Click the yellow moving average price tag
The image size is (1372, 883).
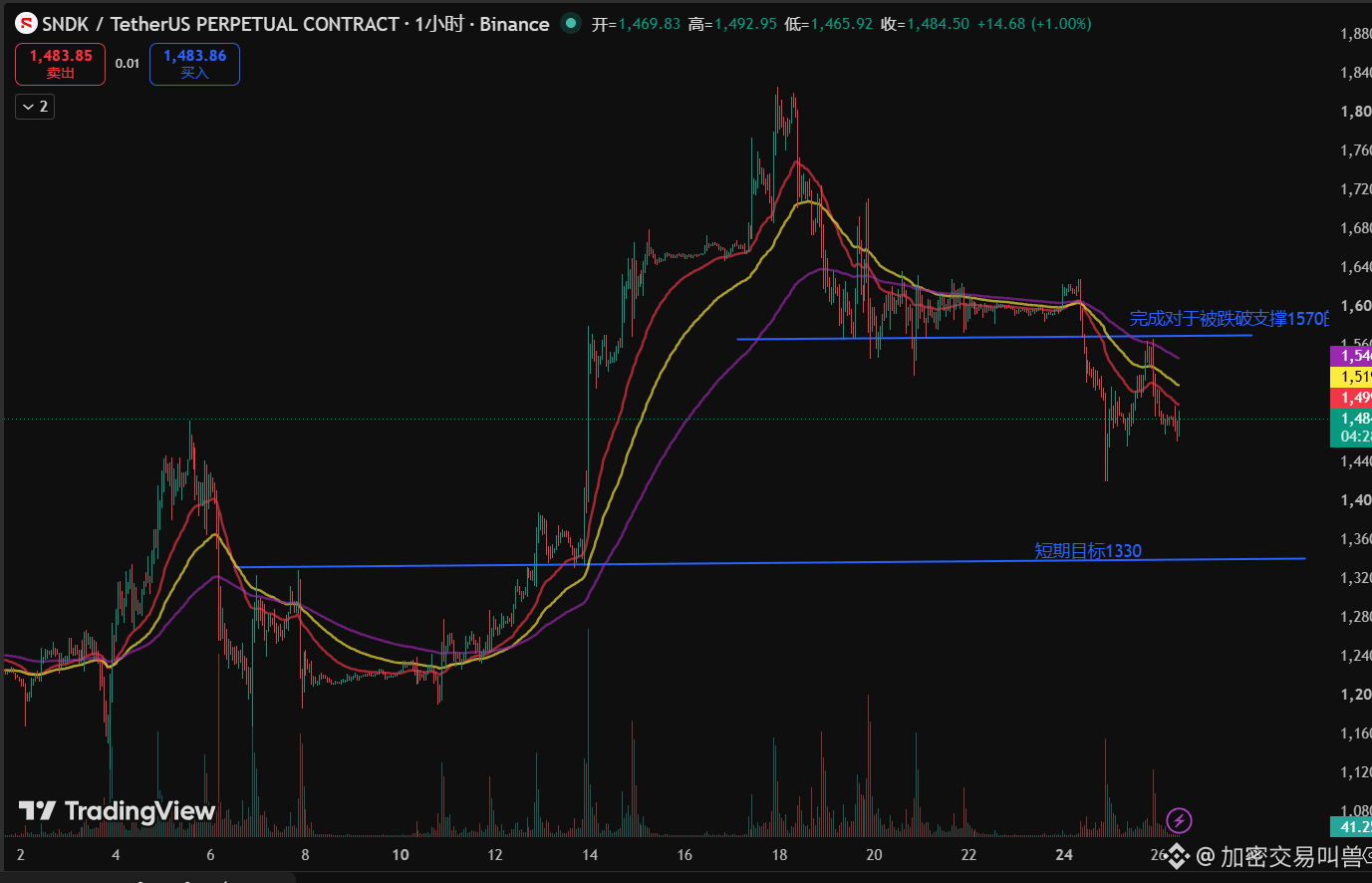(1351, 377)
